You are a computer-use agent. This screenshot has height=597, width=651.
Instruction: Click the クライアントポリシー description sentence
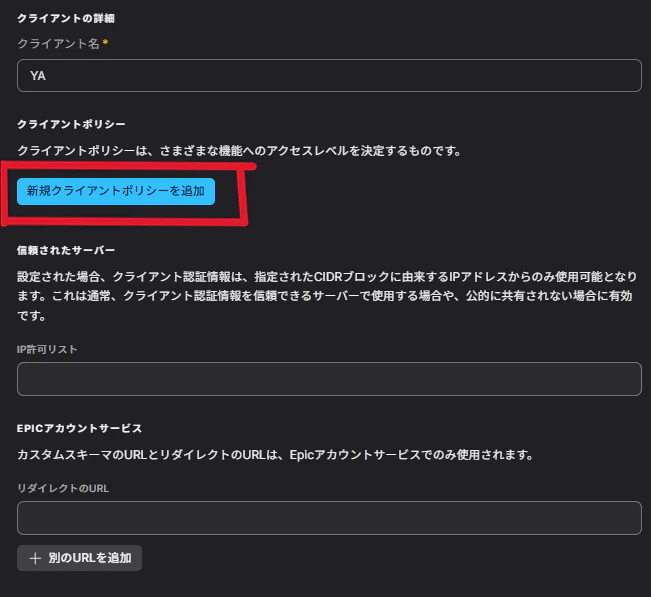tap(239, 150)
